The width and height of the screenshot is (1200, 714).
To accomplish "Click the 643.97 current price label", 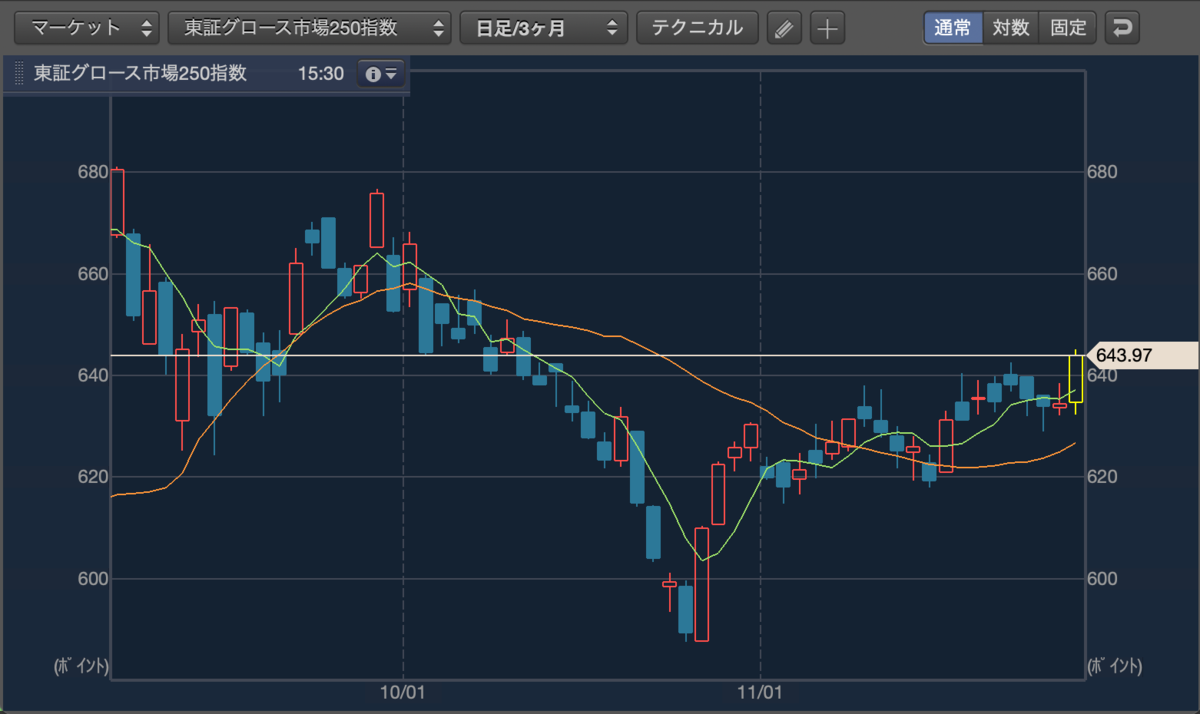I will coord(1140,355).
